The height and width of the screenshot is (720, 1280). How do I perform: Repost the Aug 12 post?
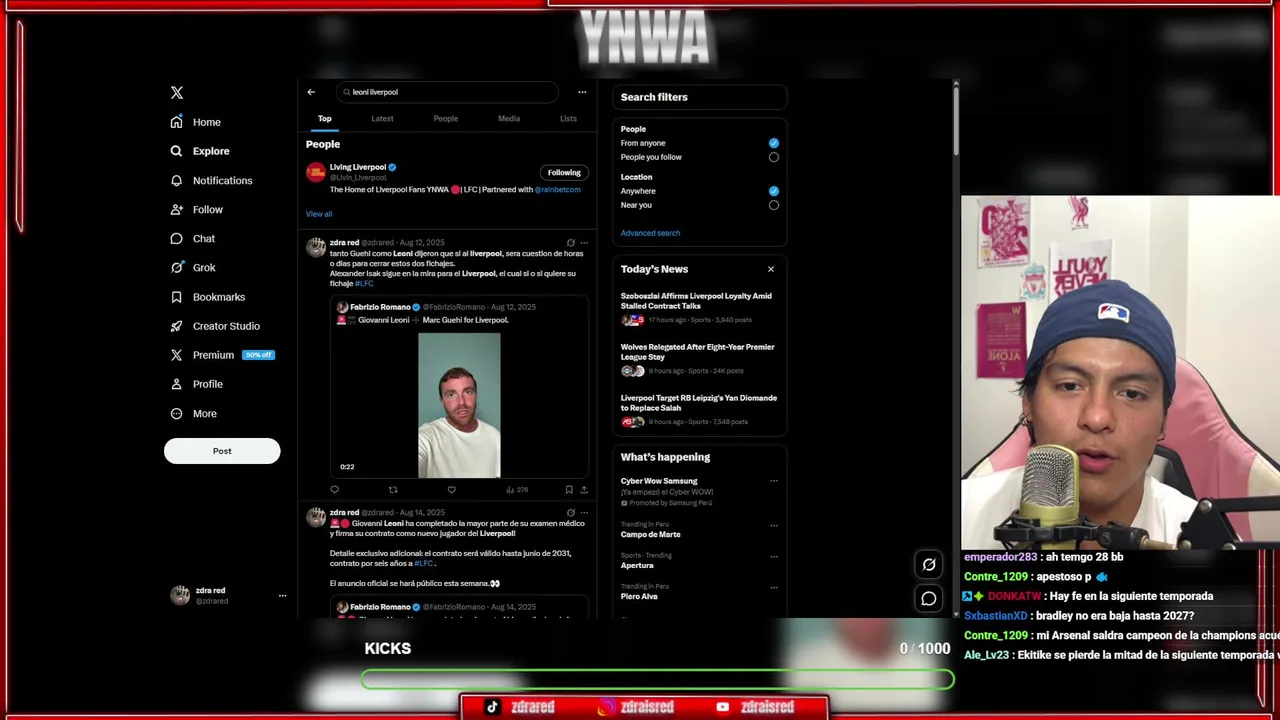coord(393,490)
